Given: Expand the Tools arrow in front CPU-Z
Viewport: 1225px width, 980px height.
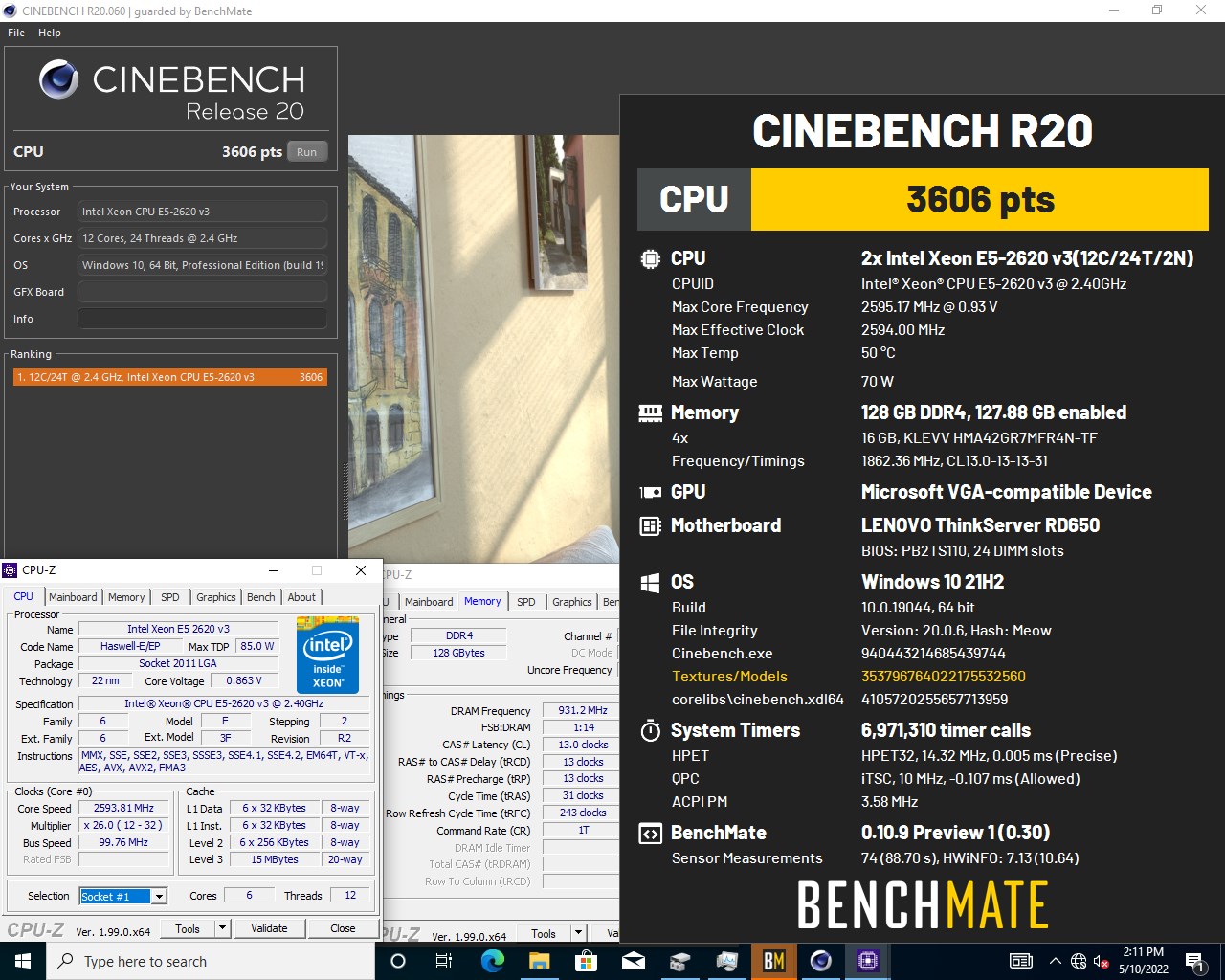Looking at the screenshot, I should pyautogui.click(x=222, y=928).
